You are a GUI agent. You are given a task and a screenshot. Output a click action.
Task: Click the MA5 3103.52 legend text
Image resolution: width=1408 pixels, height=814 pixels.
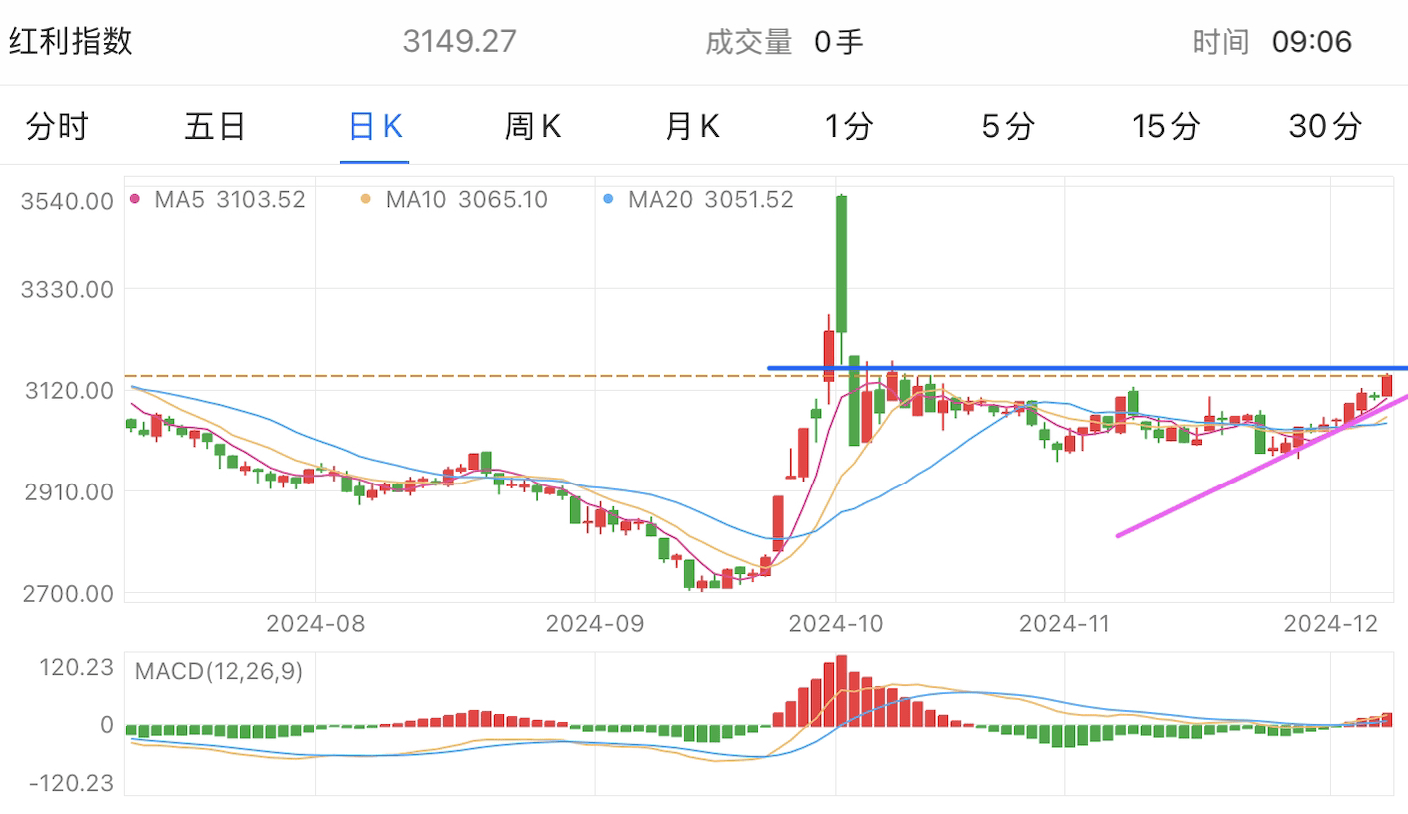pos(230,199)
